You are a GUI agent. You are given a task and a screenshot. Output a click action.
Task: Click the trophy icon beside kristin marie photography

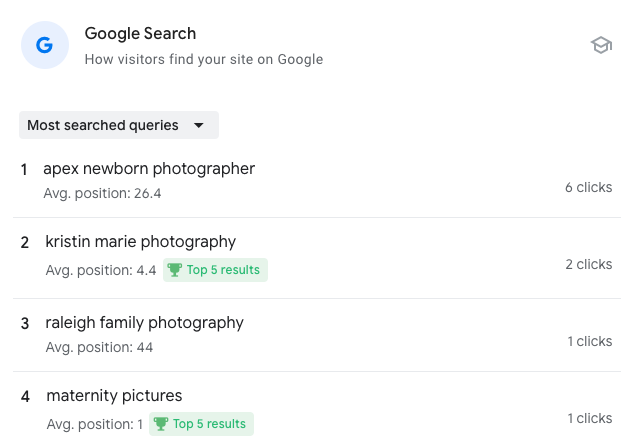(x=175, y=270)
